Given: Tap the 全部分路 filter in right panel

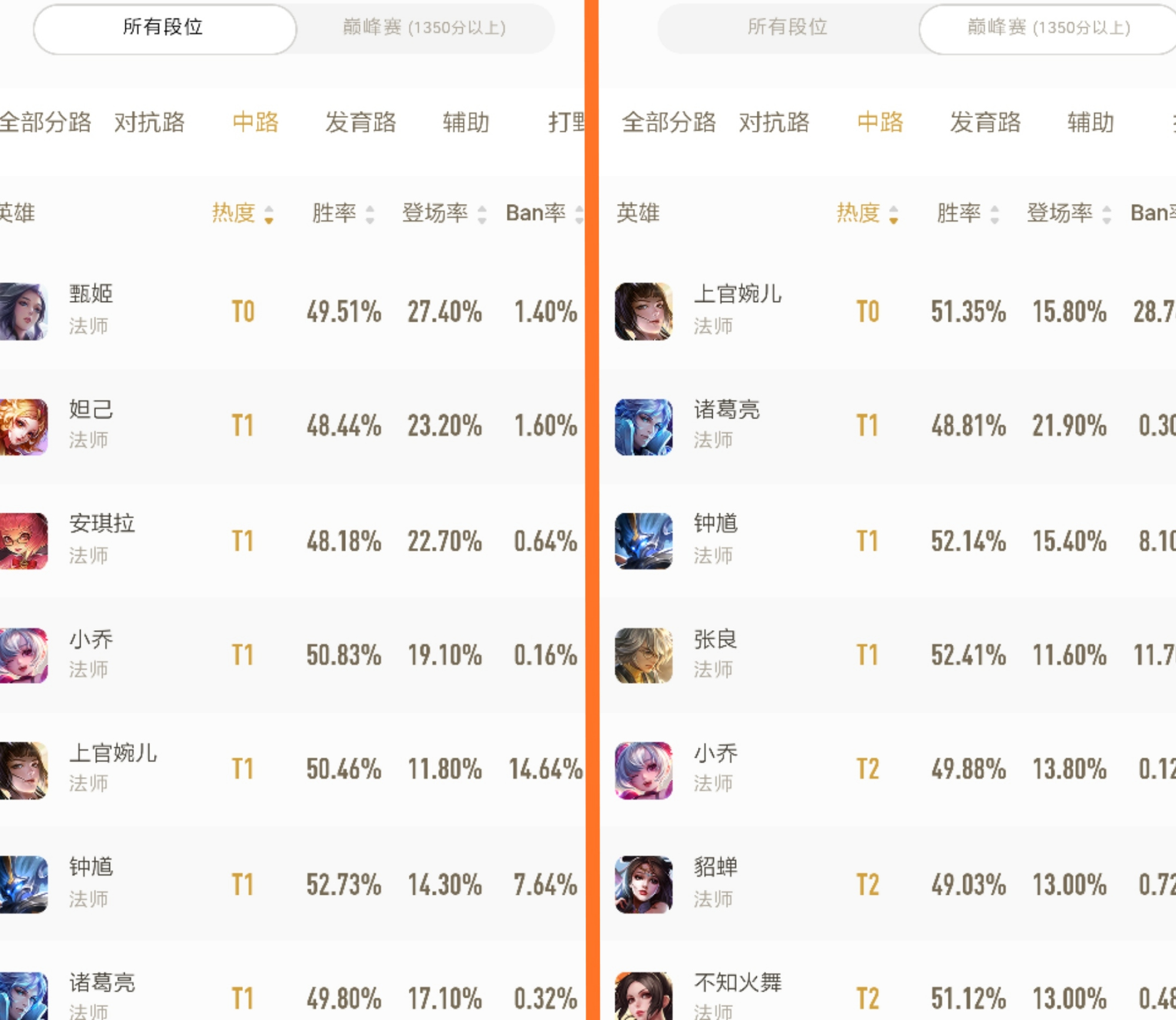Looking at the screenshot, I should pyautogui.click(x=669, y=122).
